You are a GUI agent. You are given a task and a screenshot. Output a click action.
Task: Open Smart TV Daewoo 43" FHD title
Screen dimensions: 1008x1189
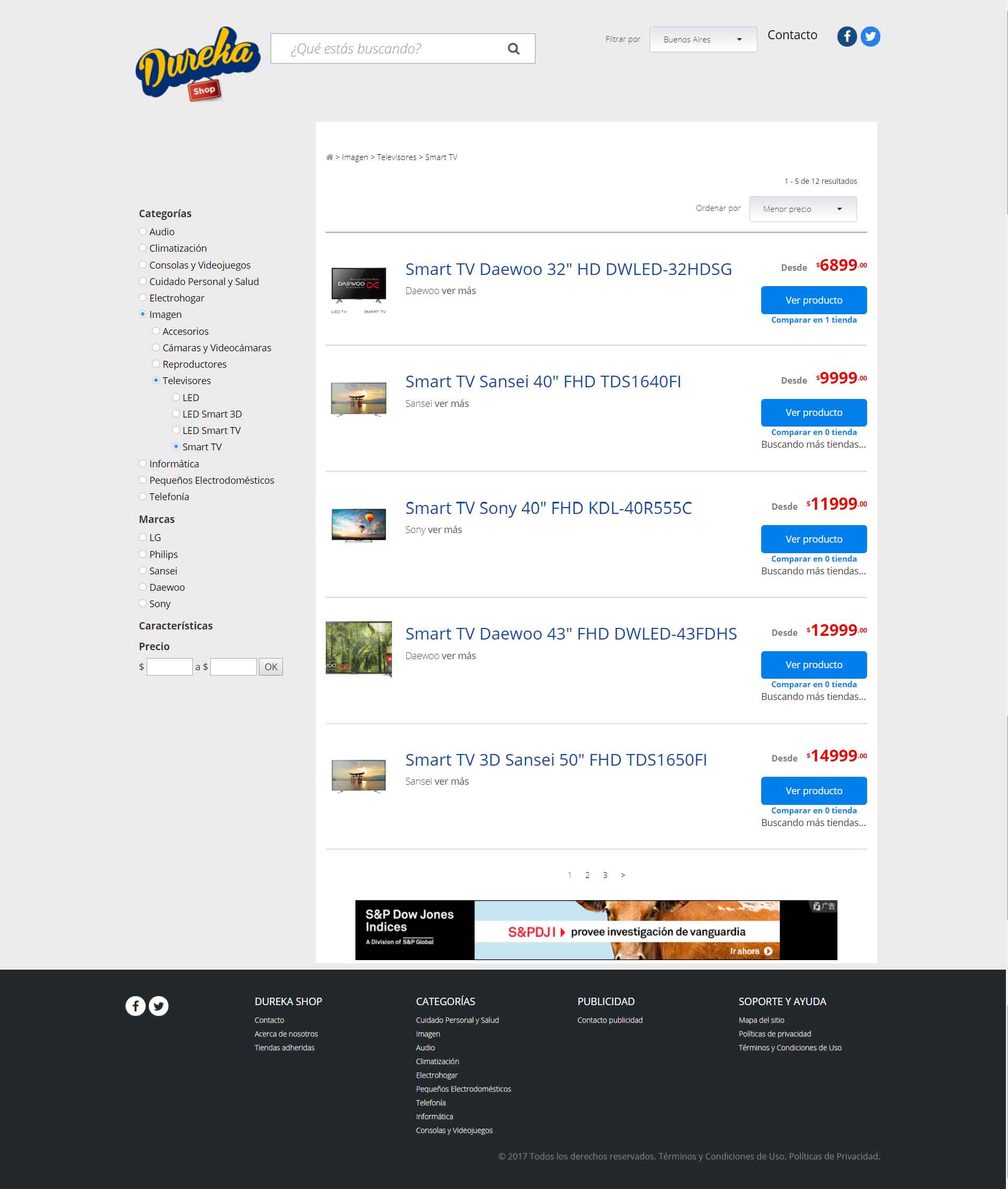click(571, 634)
